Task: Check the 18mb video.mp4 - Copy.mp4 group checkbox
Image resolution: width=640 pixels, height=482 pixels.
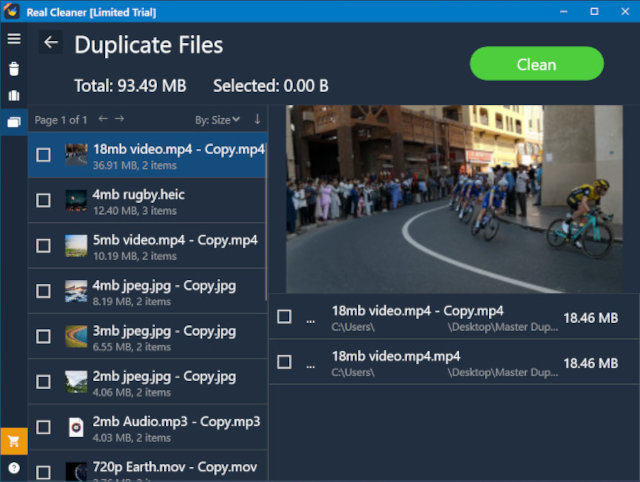Action: (x=43, y=155)
